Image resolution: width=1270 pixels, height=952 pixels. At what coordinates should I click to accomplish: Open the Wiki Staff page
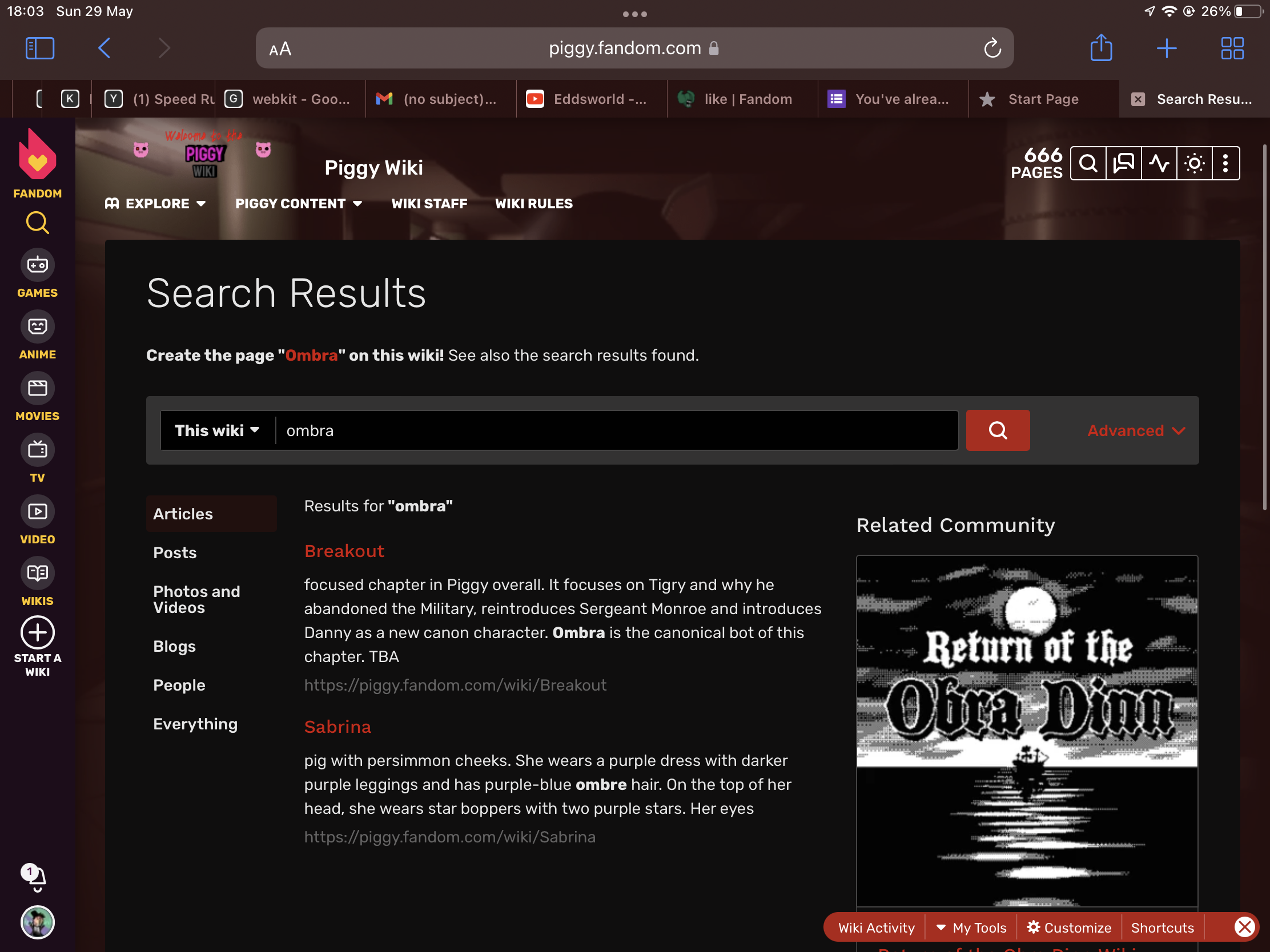[x=429, y=204]
